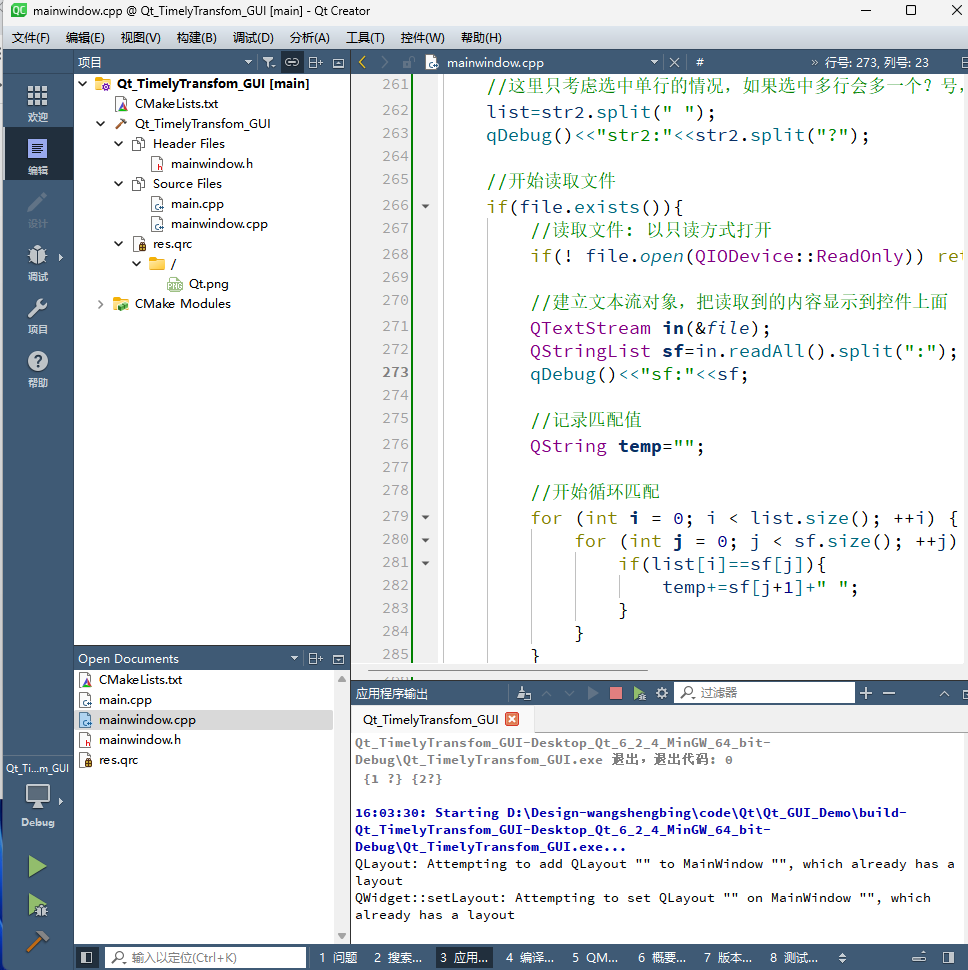Switch to the 2 搜索 results pane

tap(398, 958)
